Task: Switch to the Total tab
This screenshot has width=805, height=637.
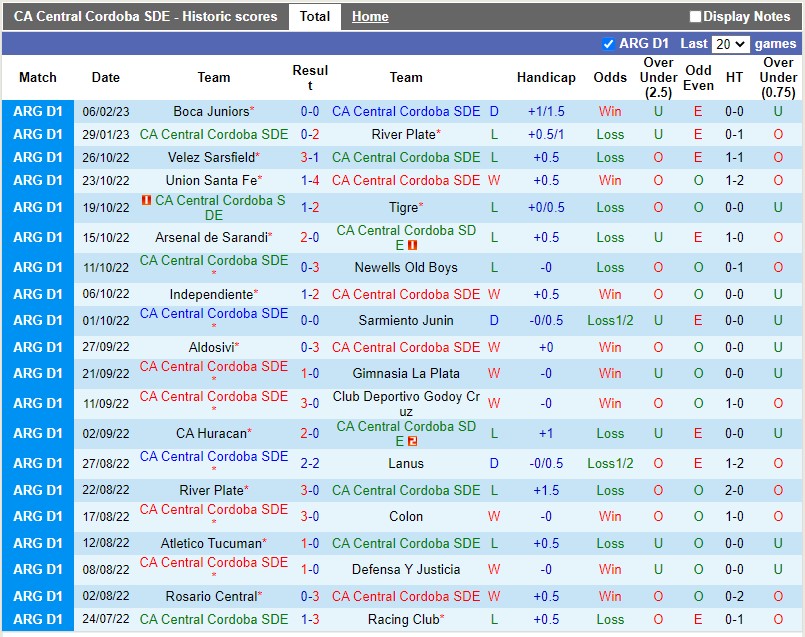Action: point(314,17)
